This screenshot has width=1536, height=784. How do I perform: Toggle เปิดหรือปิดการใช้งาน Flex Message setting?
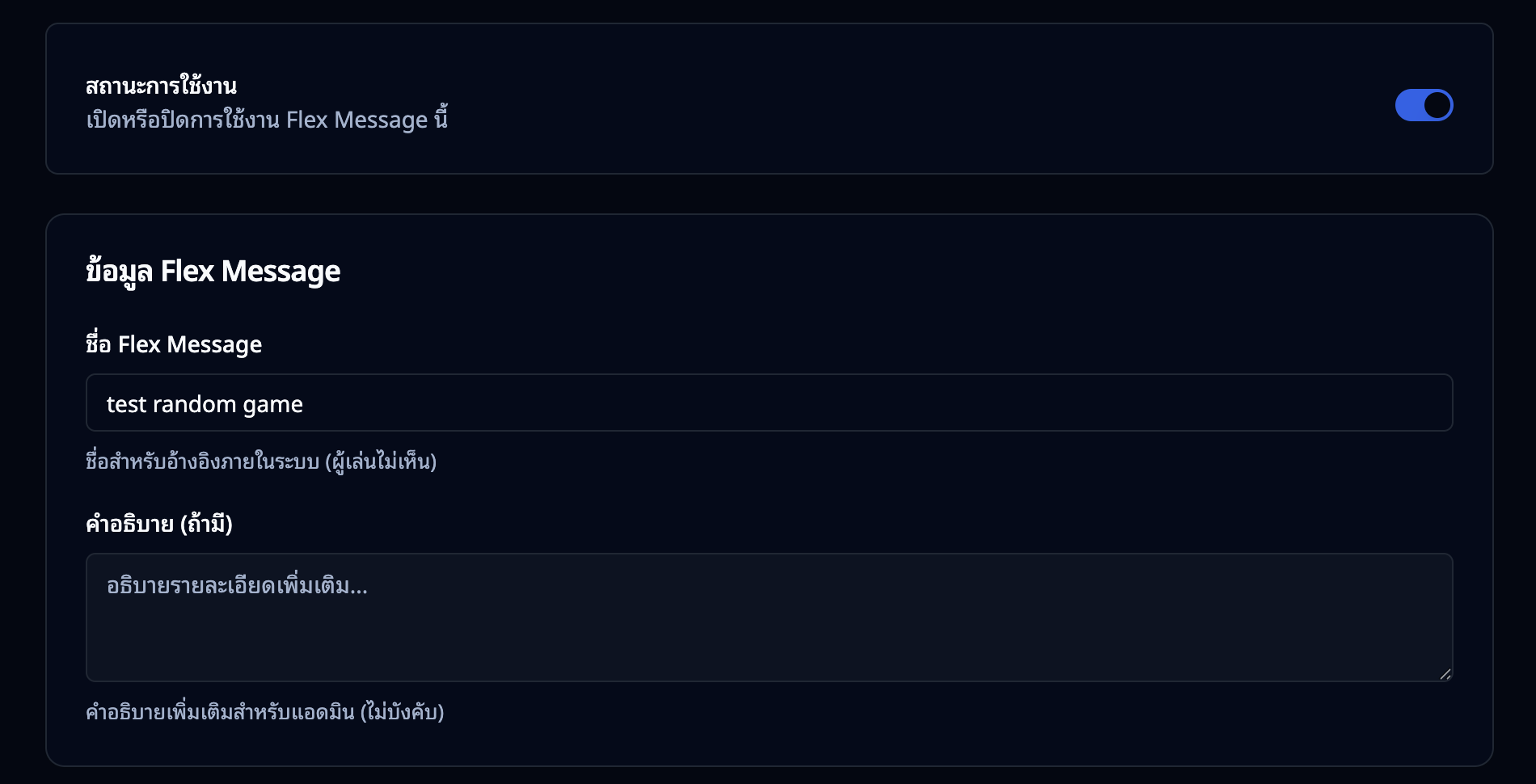1424,104
